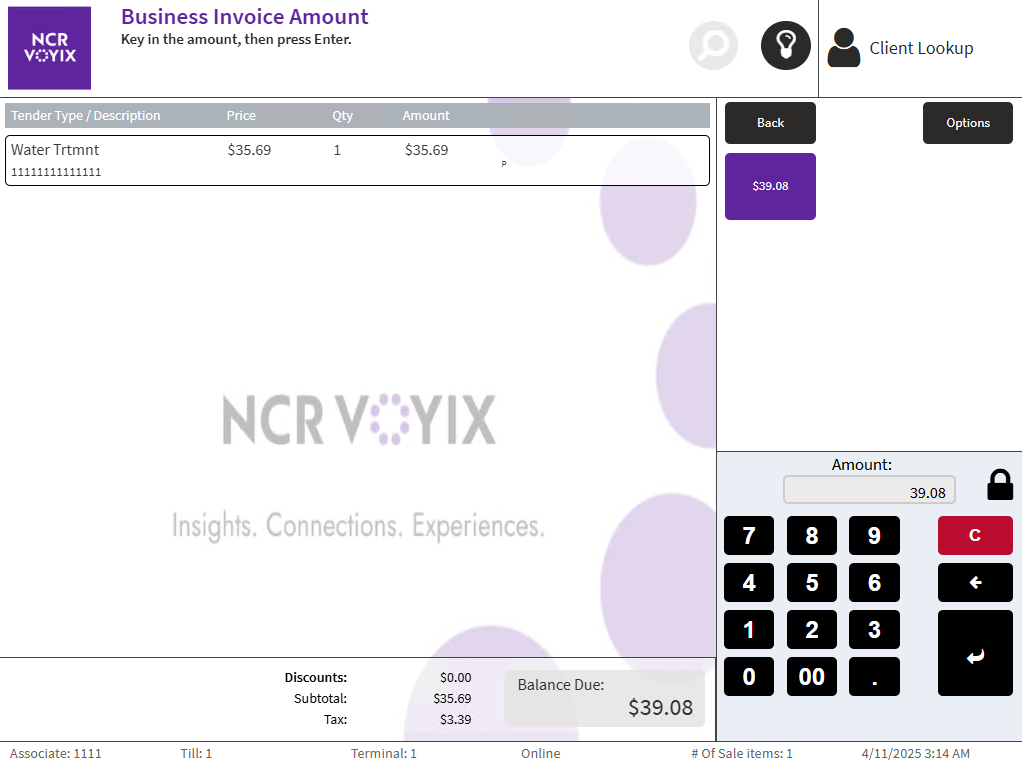Select the Water Trtmnt line item
Screen dimensions: 1022x764
pyautogui.click(x=357, y=160)
